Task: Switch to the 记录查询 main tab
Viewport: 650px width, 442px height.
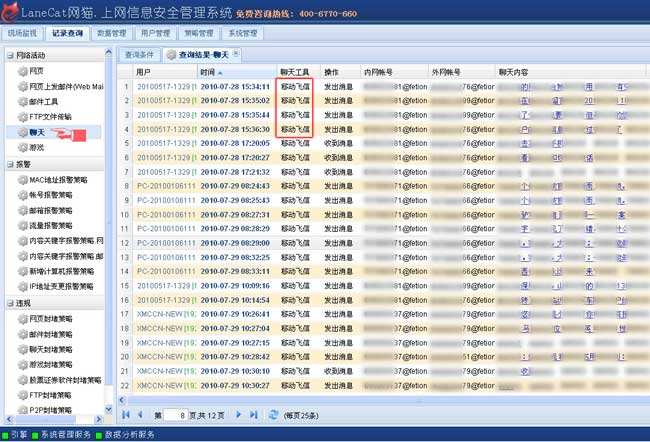Action: coord(67,33)
